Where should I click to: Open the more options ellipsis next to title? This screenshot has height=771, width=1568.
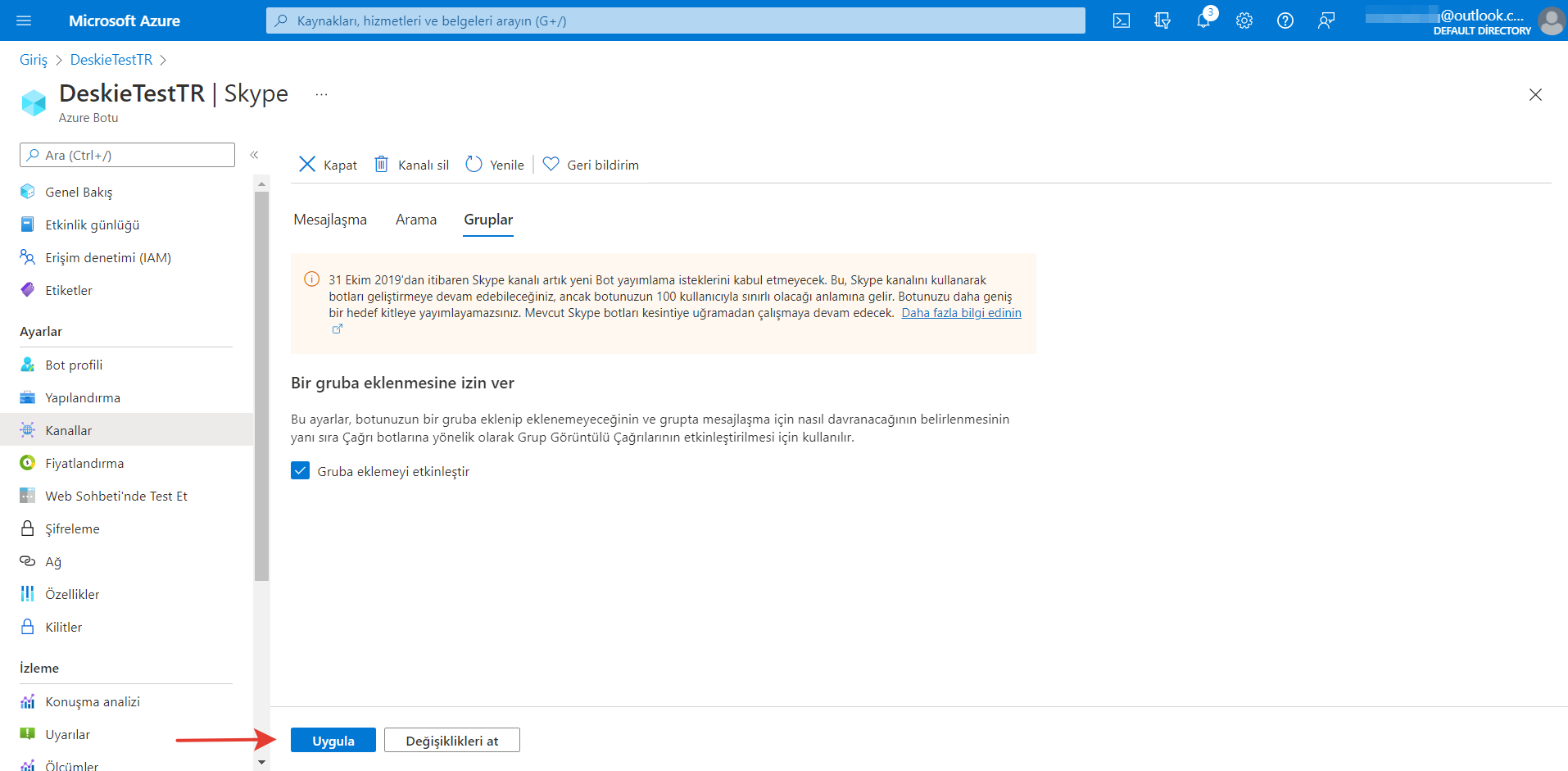(321, 94)
